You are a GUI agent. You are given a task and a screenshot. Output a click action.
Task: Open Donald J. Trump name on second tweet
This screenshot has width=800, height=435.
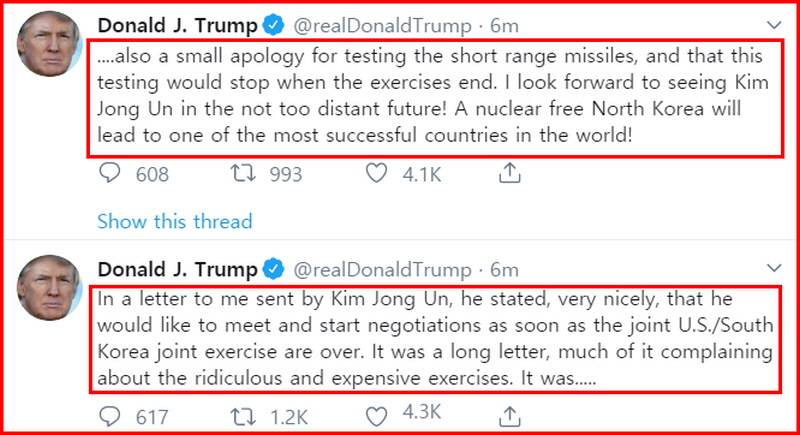(178, 269)
